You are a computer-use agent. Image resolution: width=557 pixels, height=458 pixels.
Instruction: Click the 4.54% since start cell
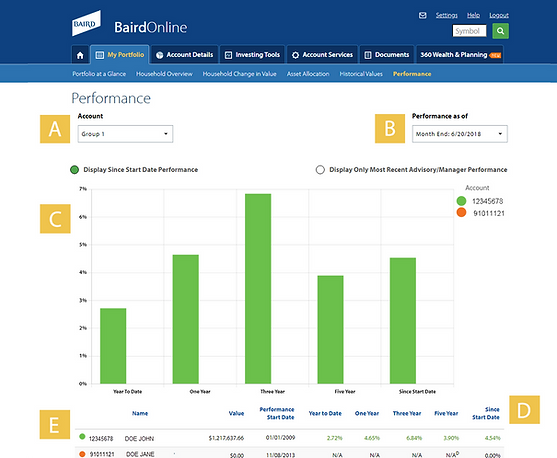click(x=493, y=438)
